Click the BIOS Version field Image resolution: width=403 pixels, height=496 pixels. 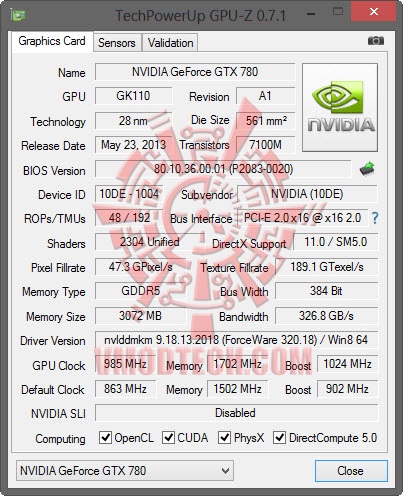tap(223, 169)
